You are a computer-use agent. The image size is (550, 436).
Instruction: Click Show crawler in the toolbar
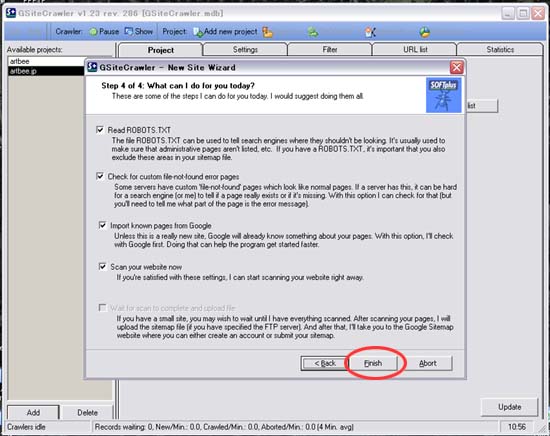pyautogui.click(x=139, y=32)
